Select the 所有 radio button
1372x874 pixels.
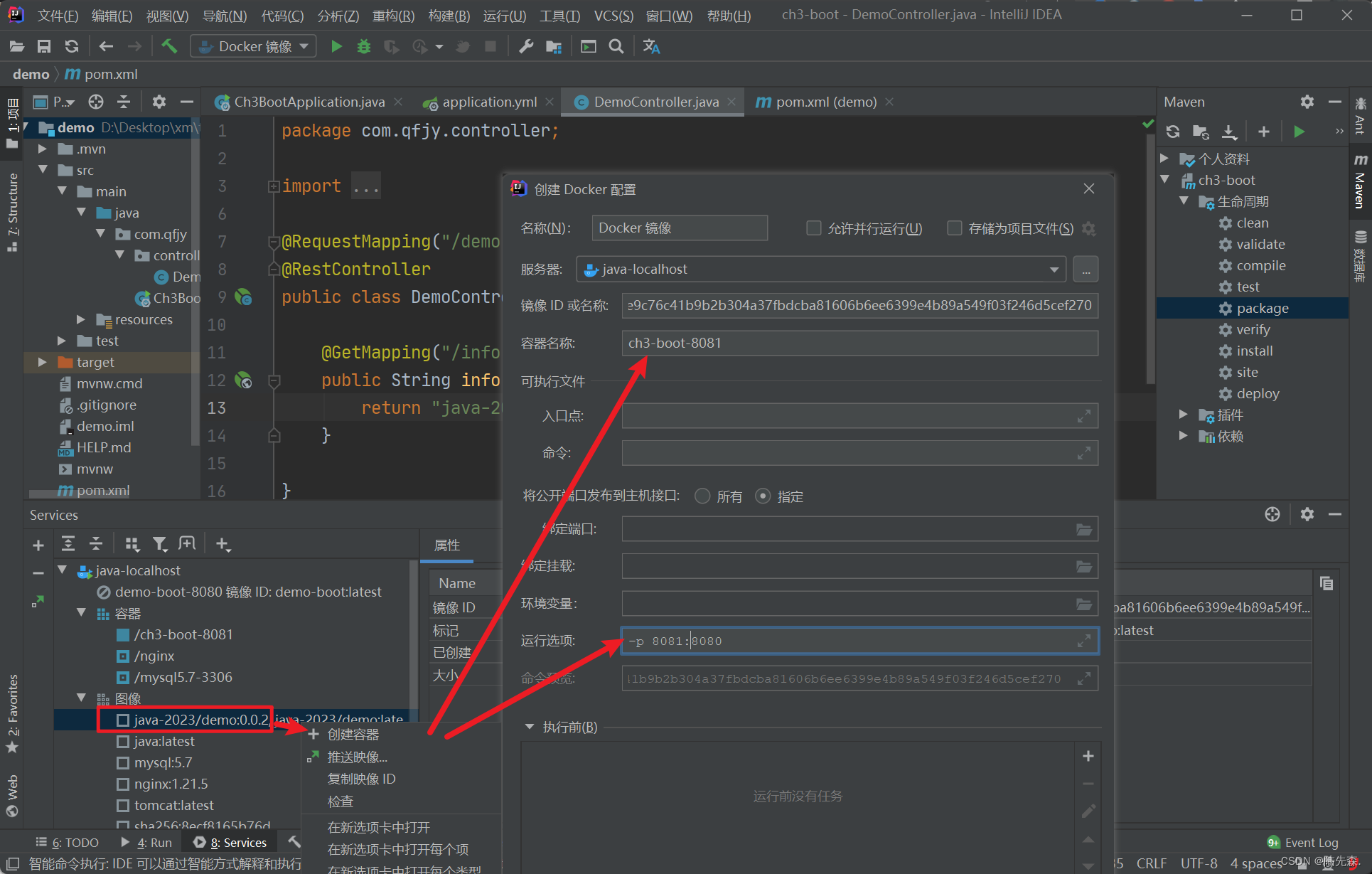click(x=702, y=496)
